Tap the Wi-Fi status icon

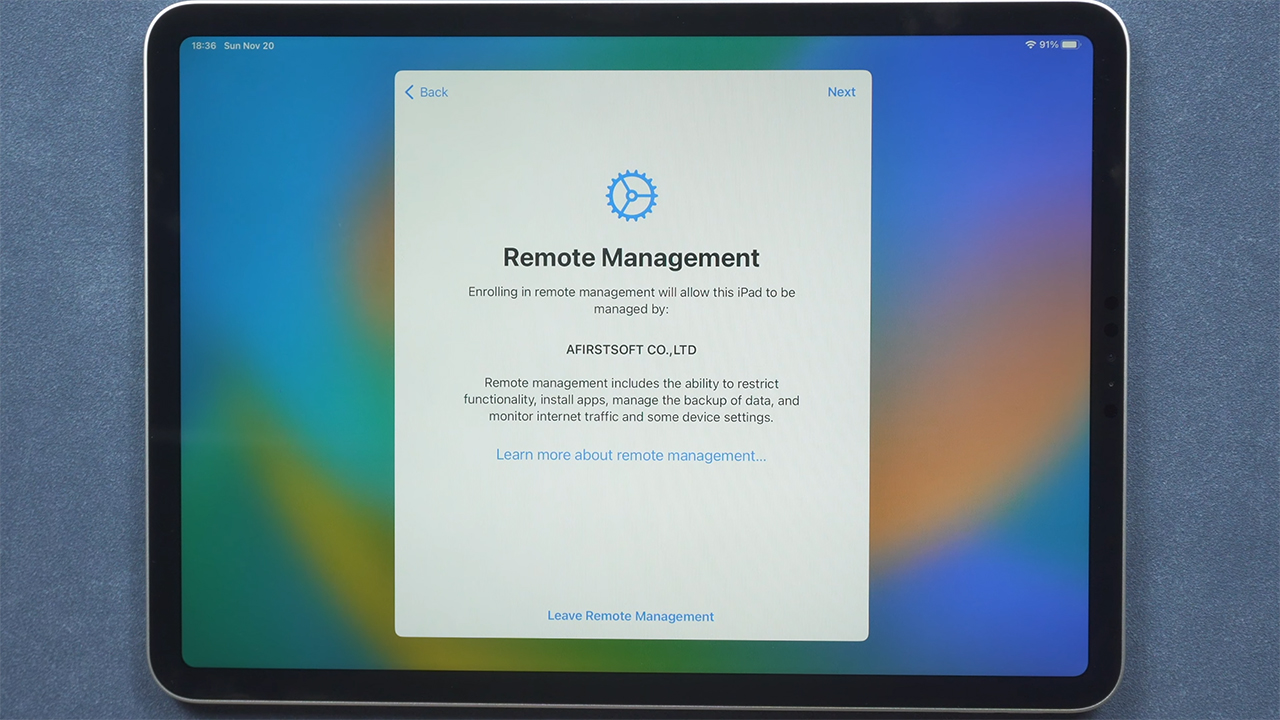click(1030, 45)
